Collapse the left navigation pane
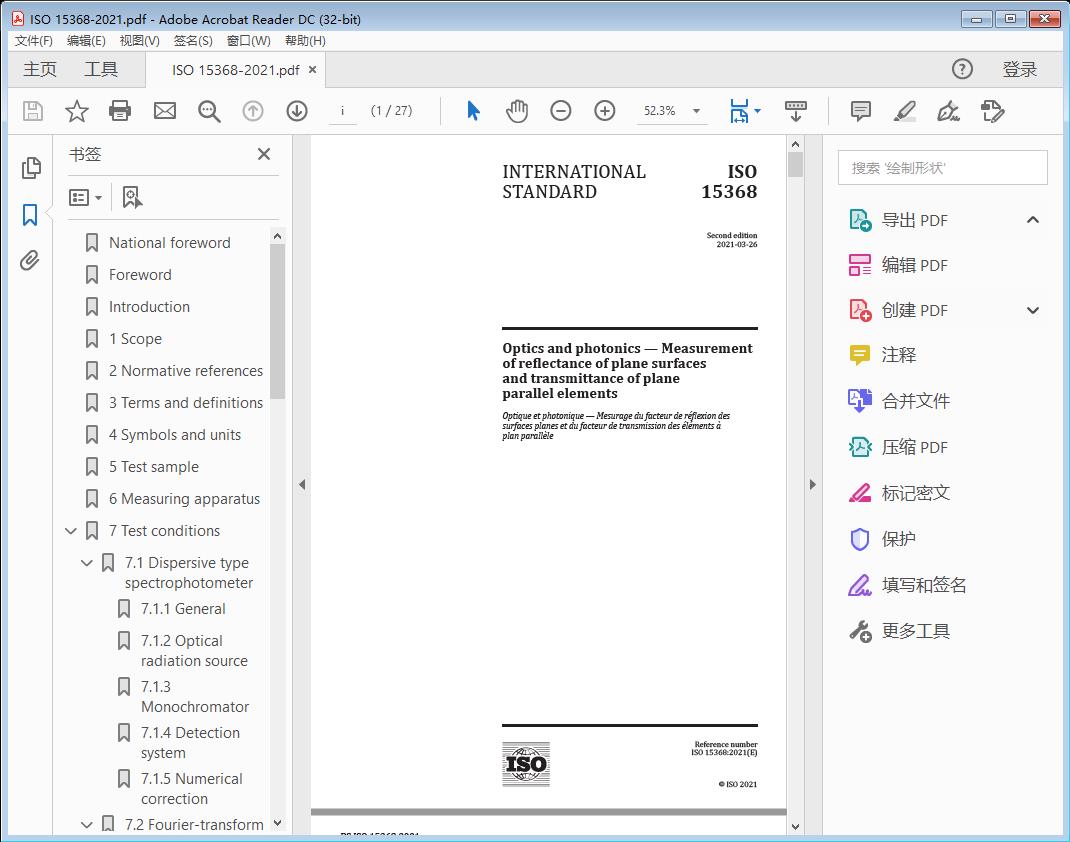Screen dimensions: 1070x842 point(302,485)
